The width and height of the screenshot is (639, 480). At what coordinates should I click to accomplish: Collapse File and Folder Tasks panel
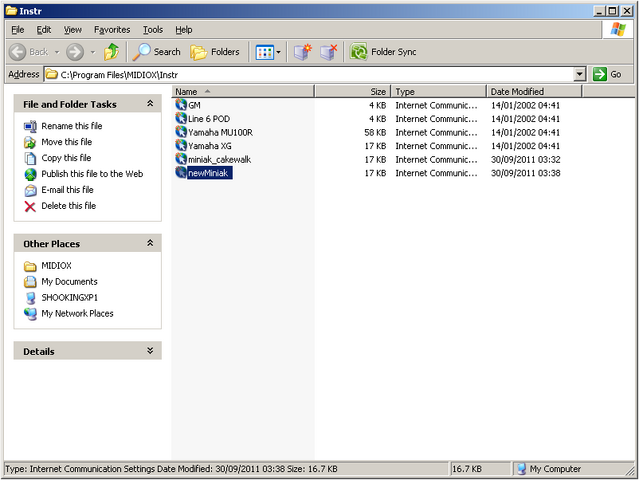(150, 104)
